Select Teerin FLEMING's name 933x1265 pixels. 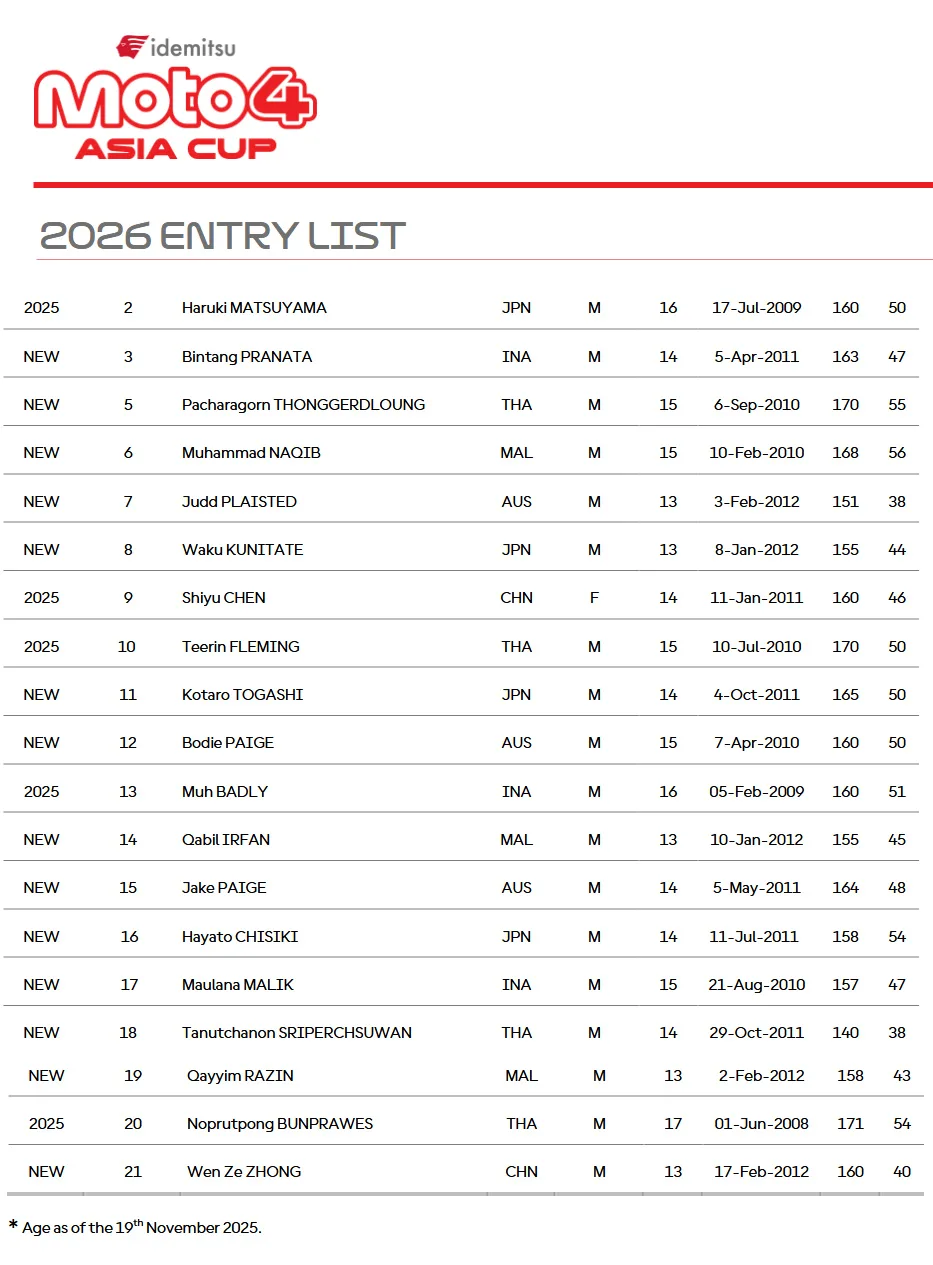click(240, 647)
